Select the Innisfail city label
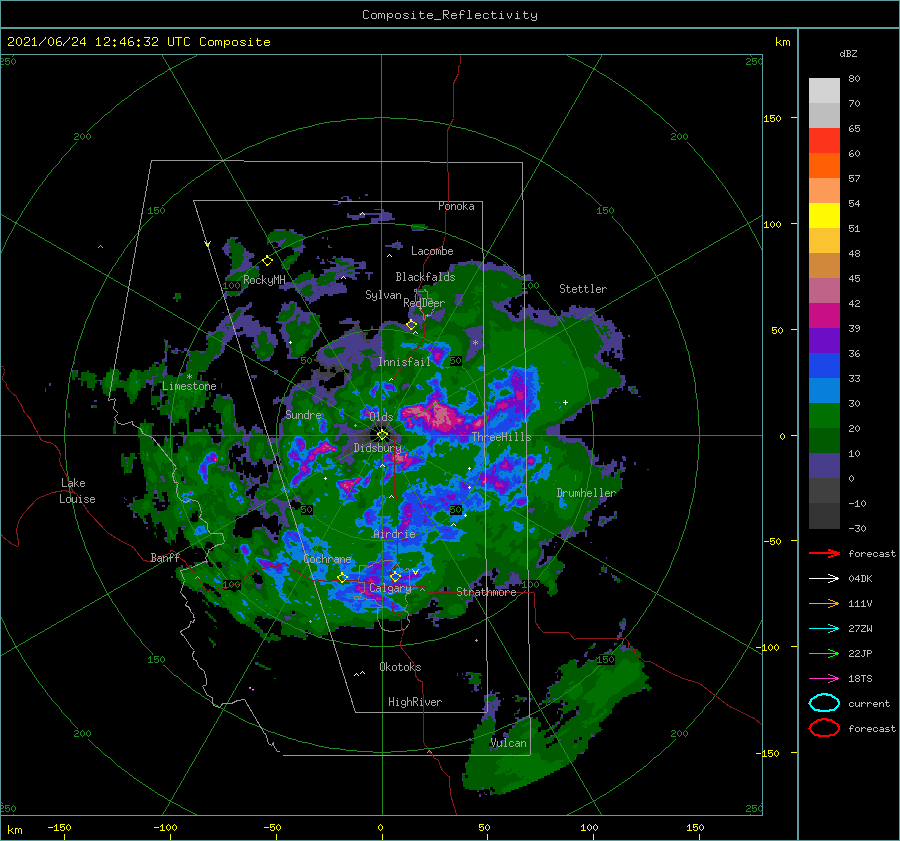The height and width of the screenshot is (841, 900). click(x=404, y=362)
